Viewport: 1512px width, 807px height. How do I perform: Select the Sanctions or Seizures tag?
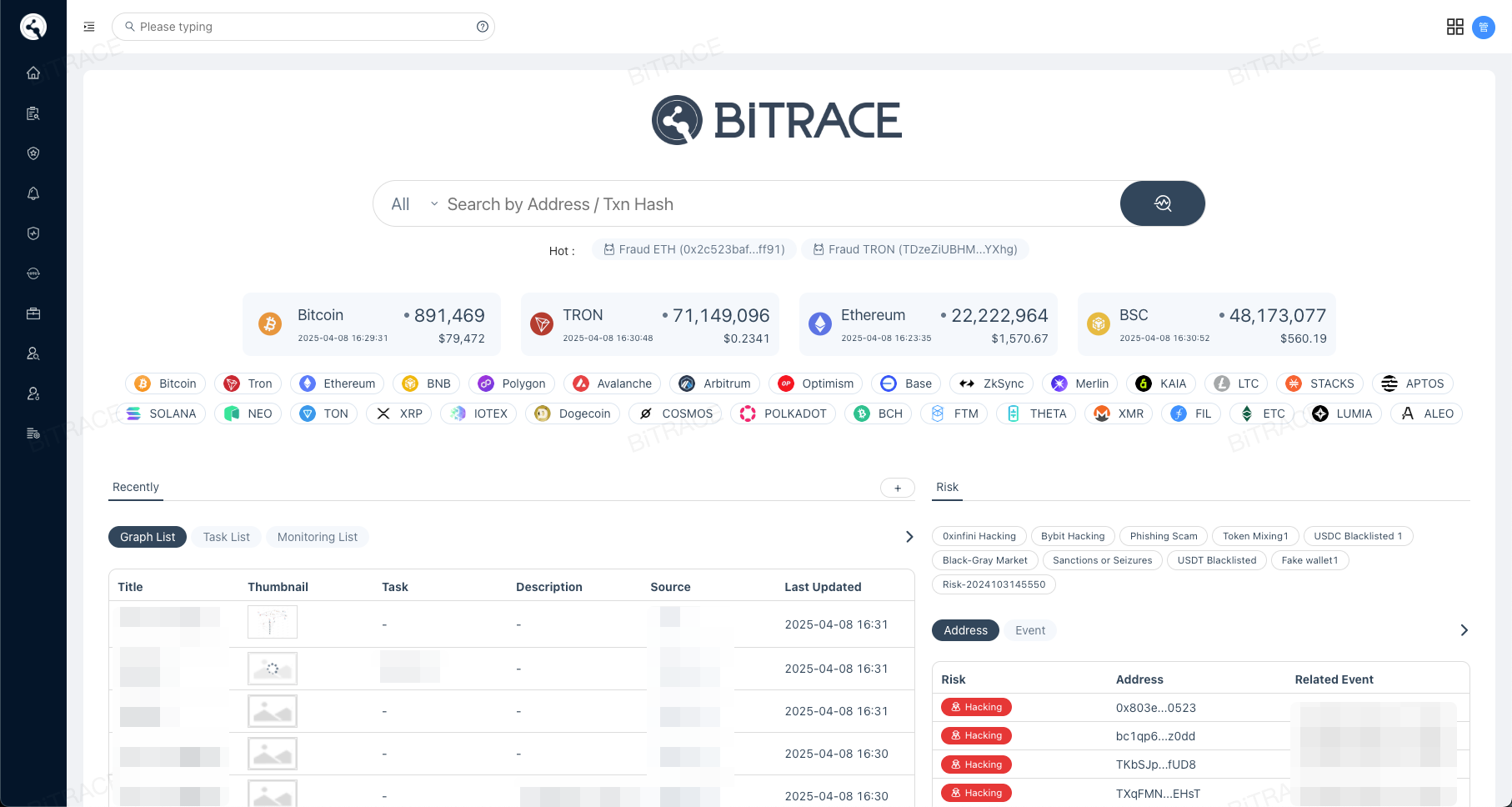1103,560
